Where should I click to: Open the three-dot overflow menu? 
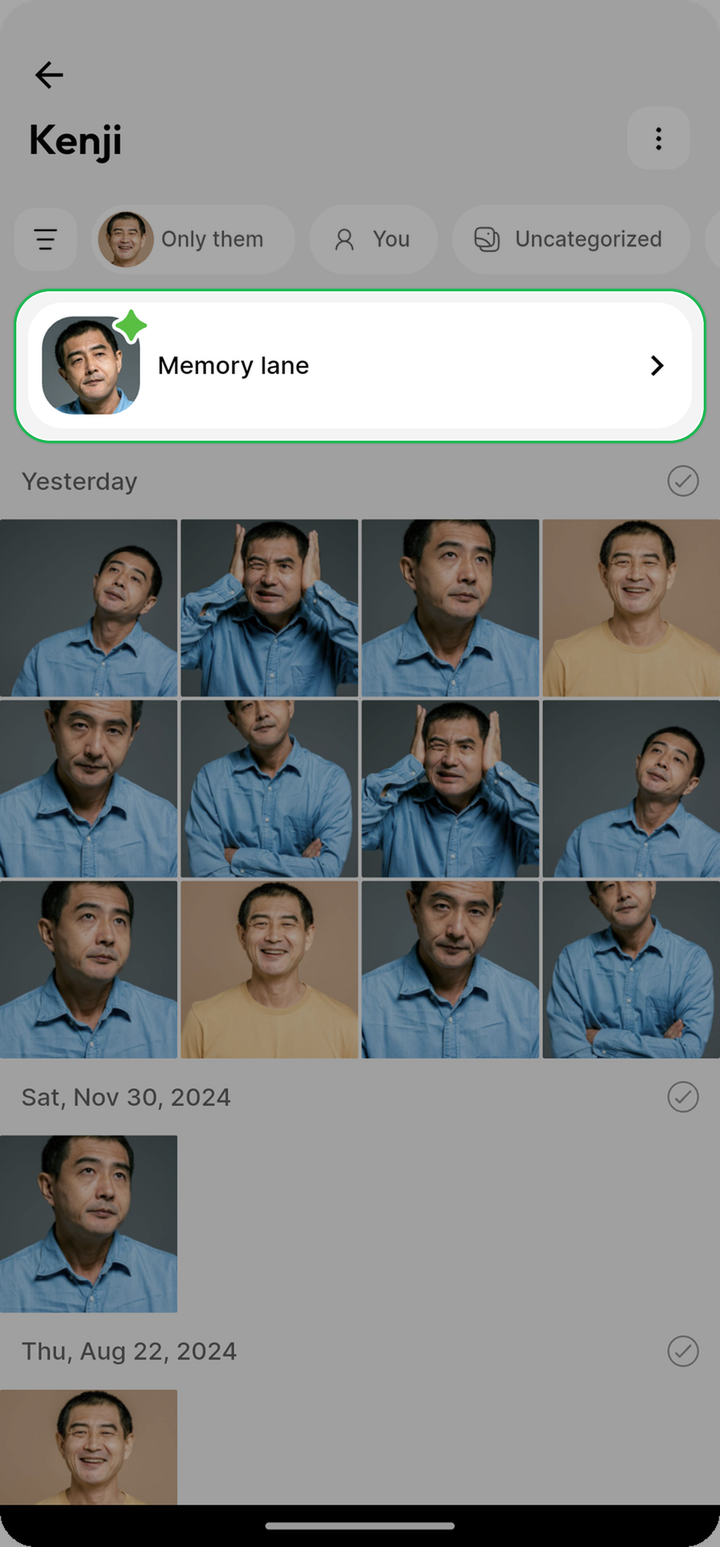tap(658, 139)
